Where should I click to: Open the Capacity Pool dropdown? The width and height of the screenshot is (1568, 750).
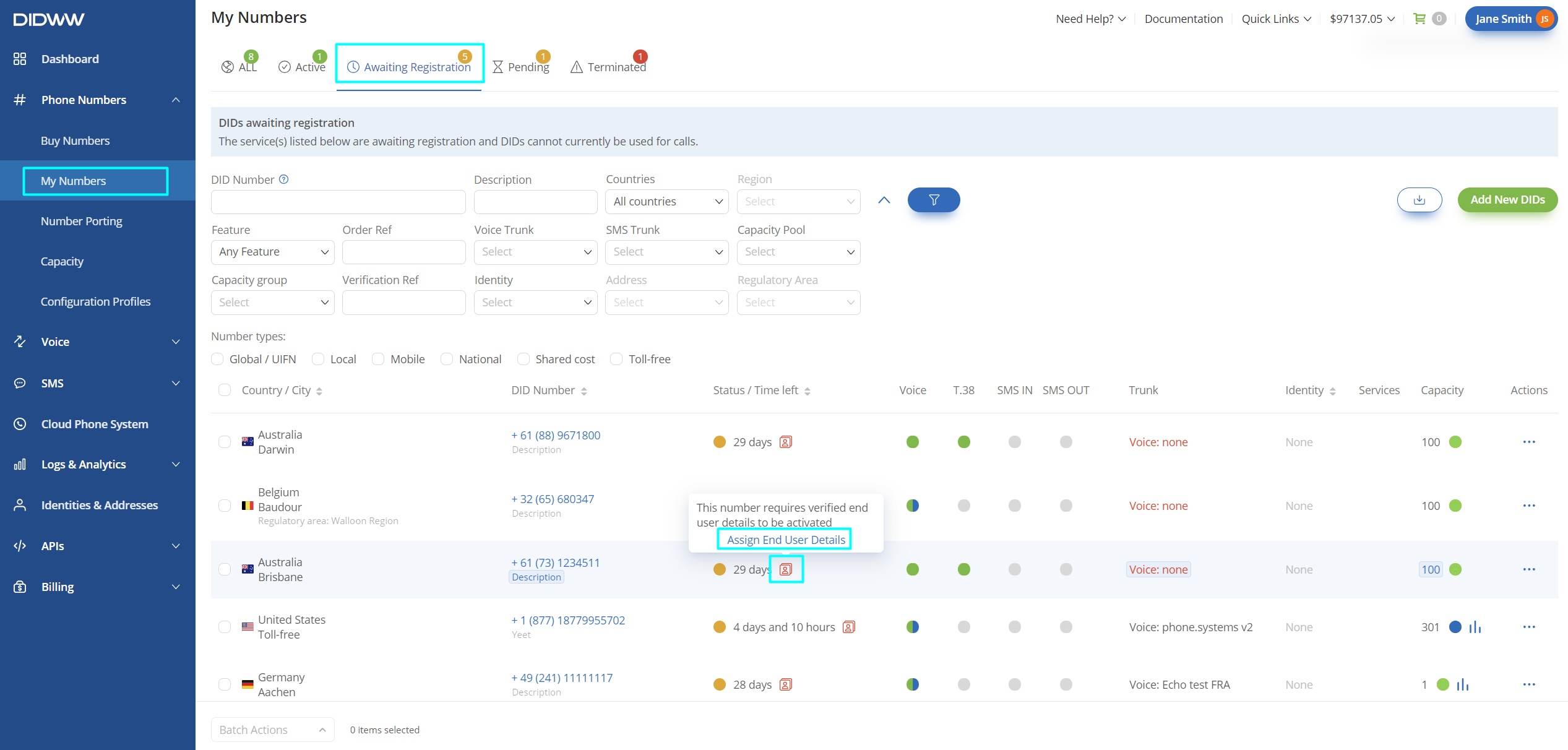(799, 252)
